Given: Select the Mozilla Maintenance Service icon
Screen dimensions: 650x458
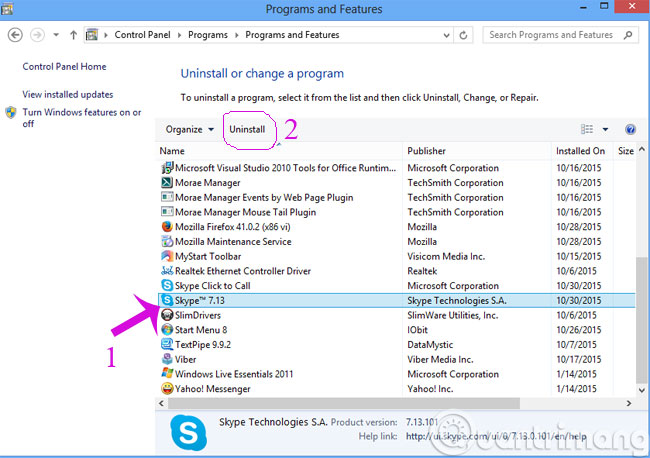Looking at the screenshot, I should [x=167, y=241].
